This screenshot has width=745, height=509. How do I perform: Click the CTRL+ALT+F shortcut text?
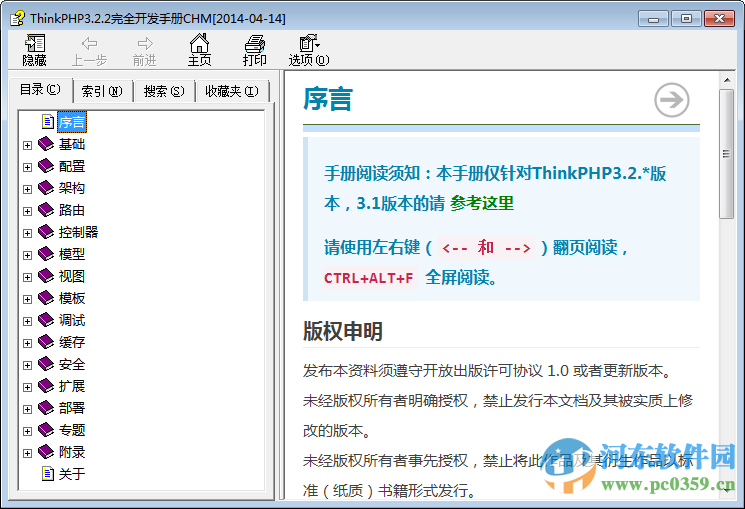[x=369, y=278]
